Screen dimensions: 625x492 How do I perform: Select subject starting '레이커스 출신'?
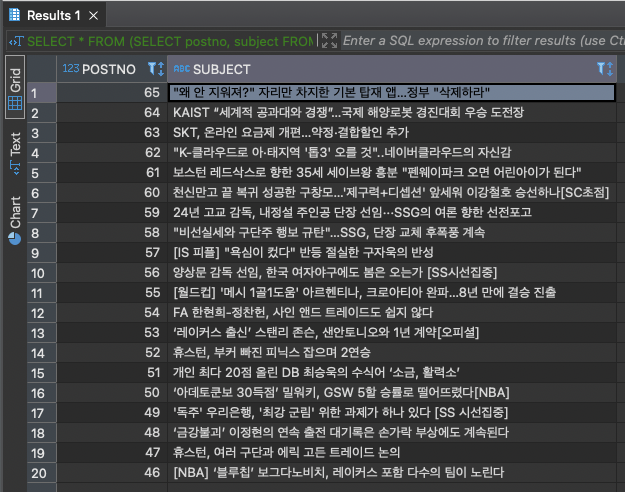click(x=392, y=333)
